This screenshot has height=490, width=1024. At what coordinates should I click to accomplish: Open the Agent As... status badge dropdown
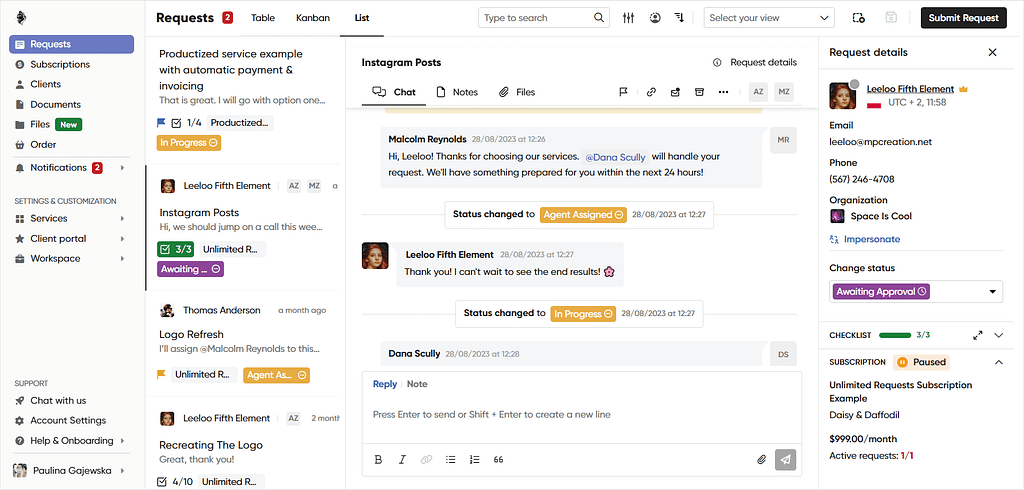pos(276,375)
